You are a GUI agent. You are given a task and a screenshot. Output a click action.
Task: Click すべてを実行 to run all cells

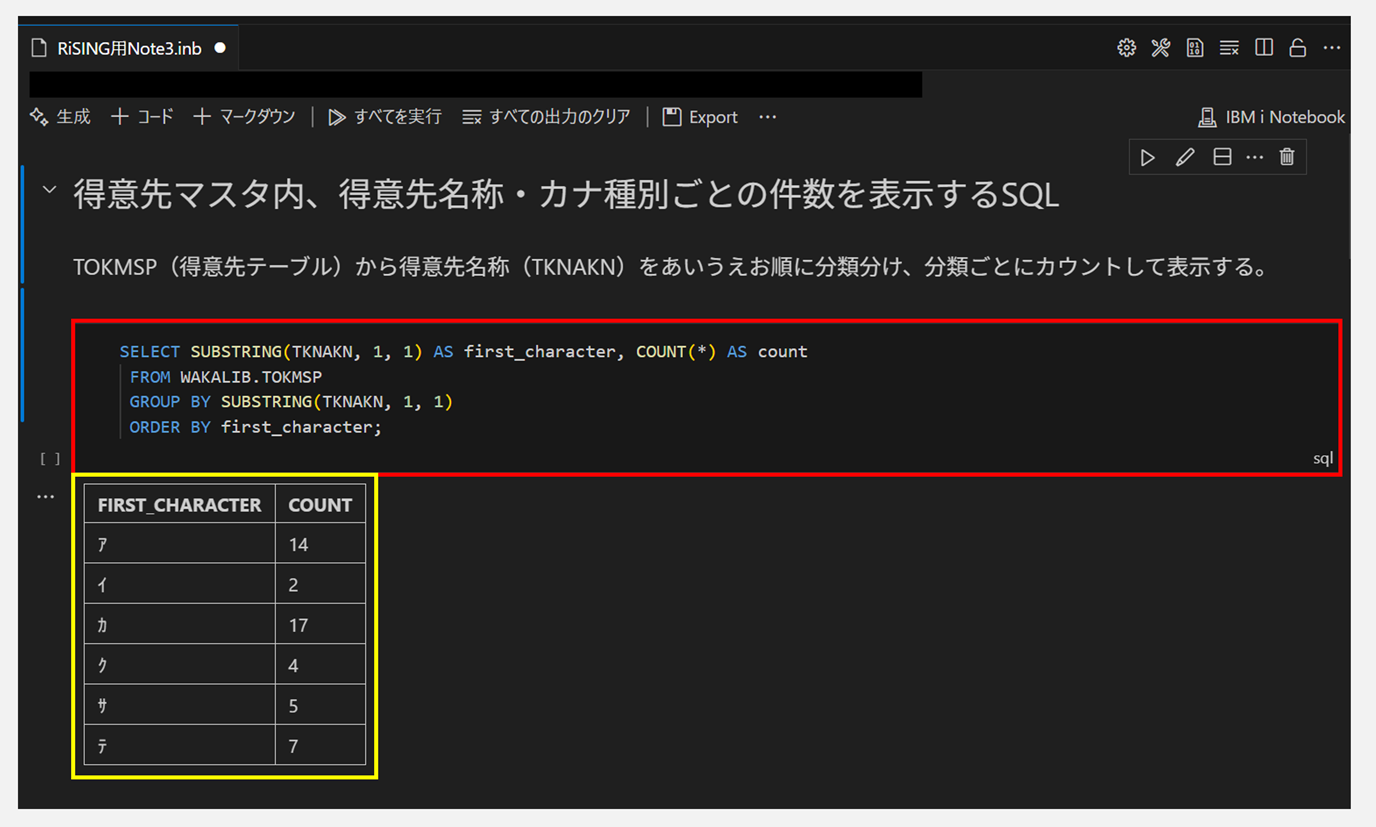click(385, 117)
